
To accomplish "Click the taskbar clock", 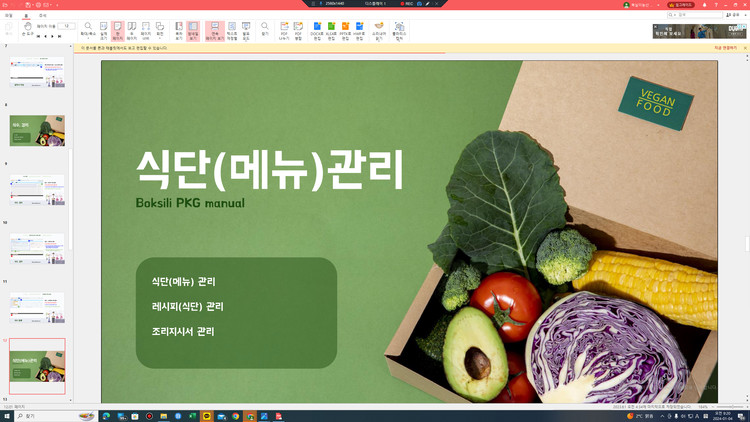I will [721, 416].
